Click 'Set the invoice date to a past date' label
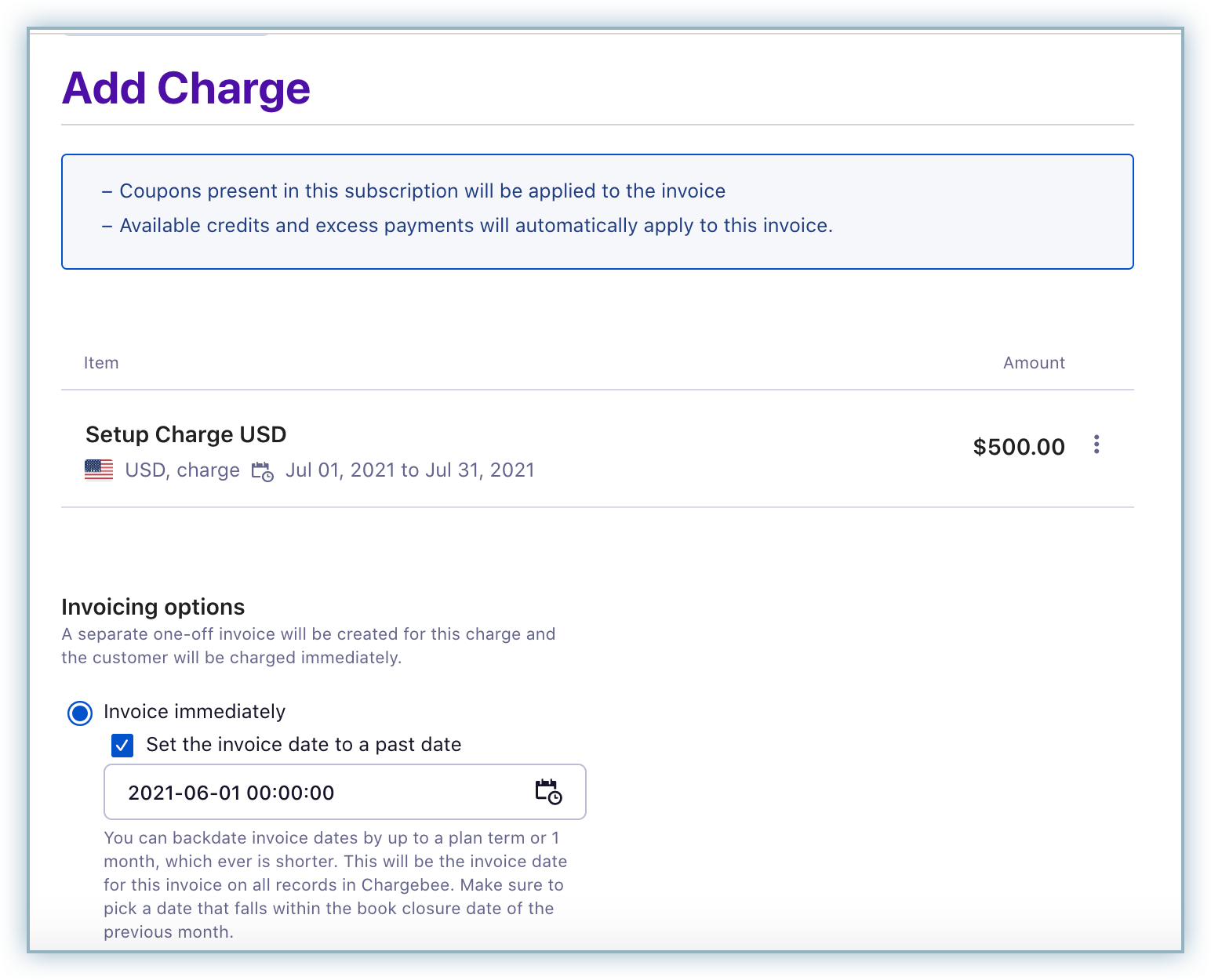The height and width of the screenshot is (980, 1211). 304,745
